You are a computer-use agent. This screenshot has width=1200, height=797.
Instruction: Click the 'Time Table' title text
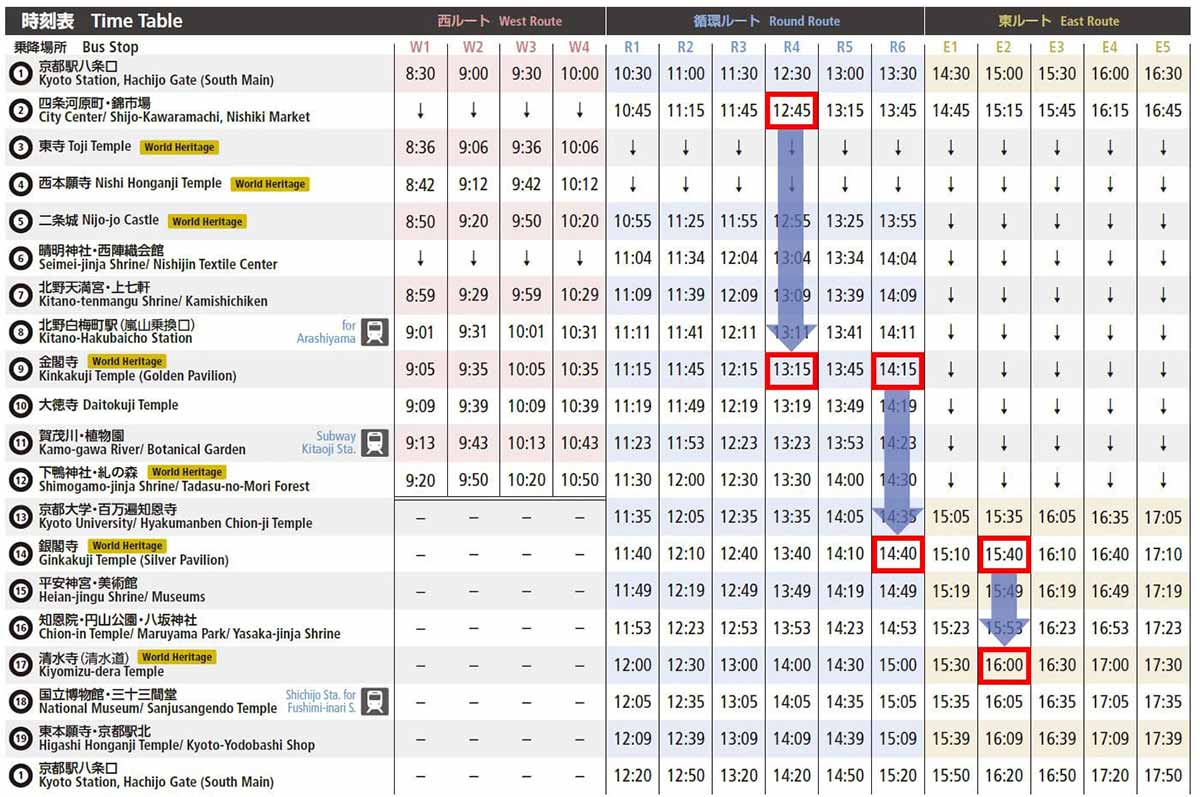137,21
